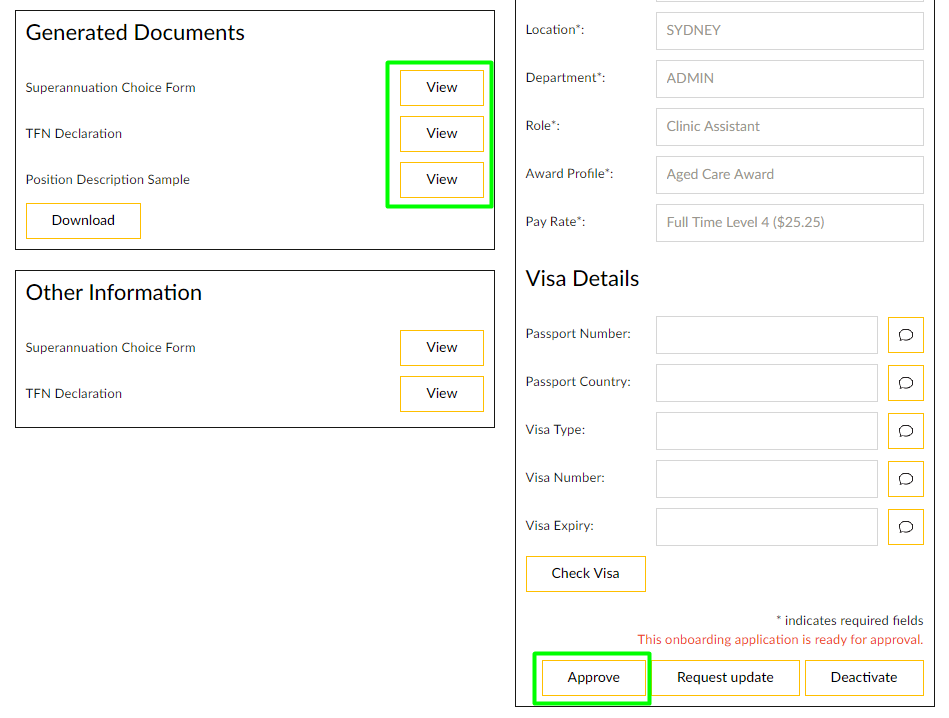
Task: Select the 'indicates required fields' note
Action: click(850, 621)
